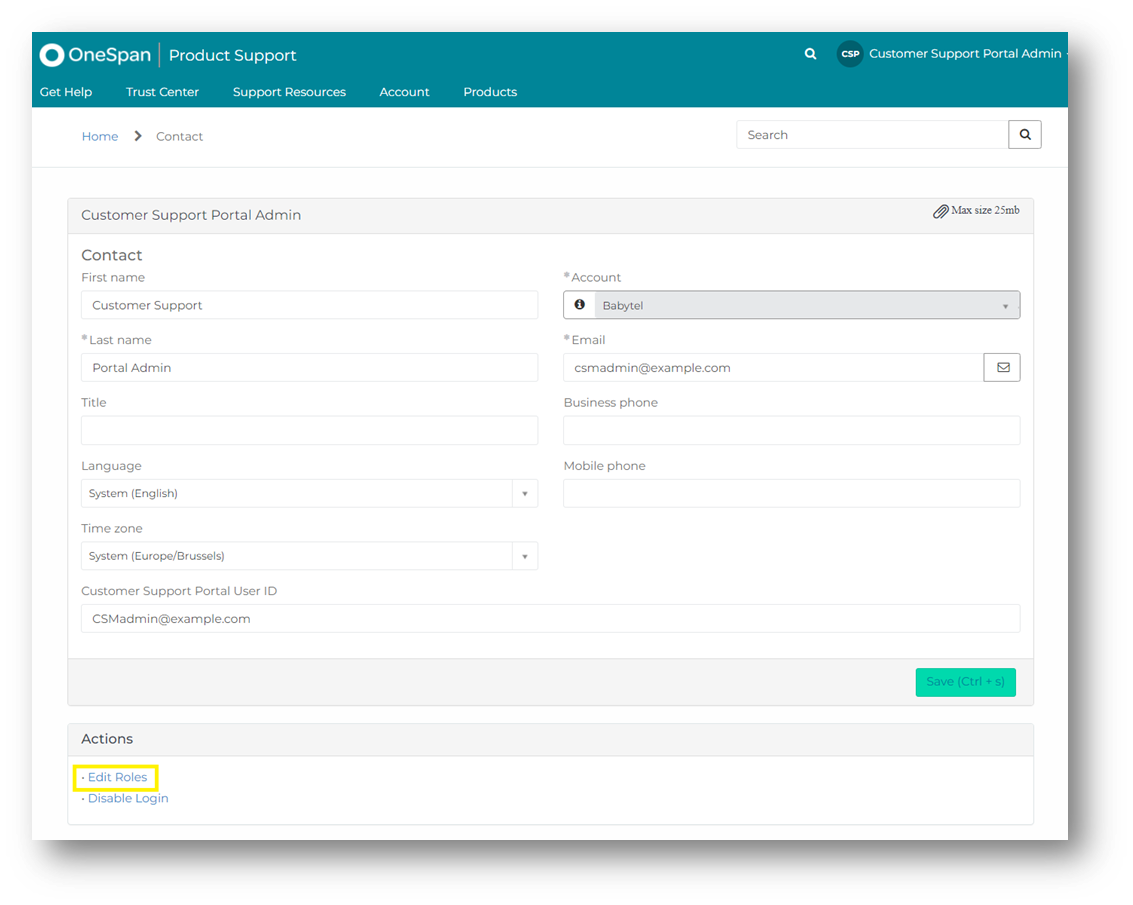The height and width of the screenshot is (905, 1133).
Task: Open the Support Resources menu
Action: (289, 92)
